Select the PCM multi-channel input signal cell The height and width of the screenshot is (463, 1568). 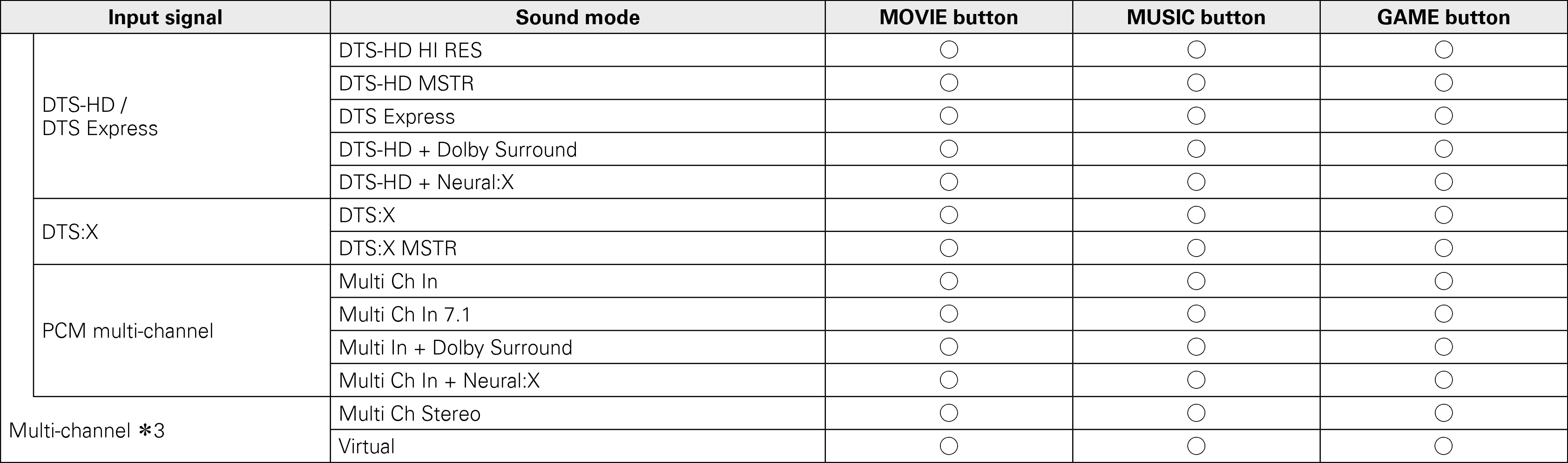(x=128, y=331)
